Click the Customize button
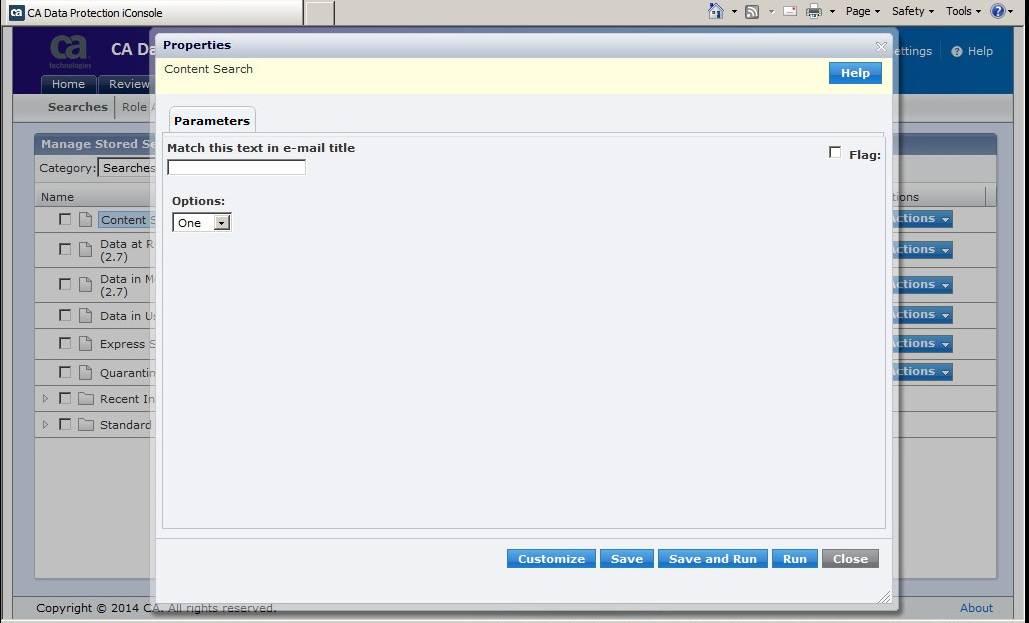The image size is (1029, 623). [551, 559]
